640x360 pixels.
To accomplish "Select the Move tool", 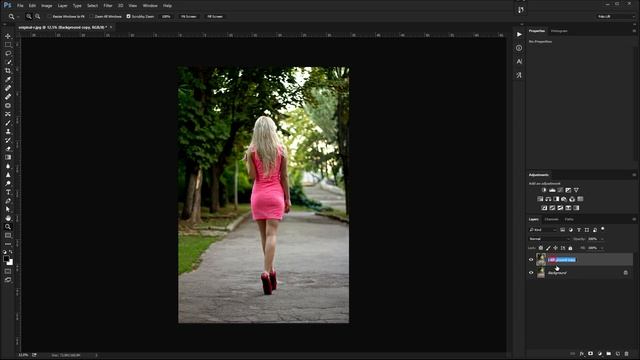I will click(8, 36).
